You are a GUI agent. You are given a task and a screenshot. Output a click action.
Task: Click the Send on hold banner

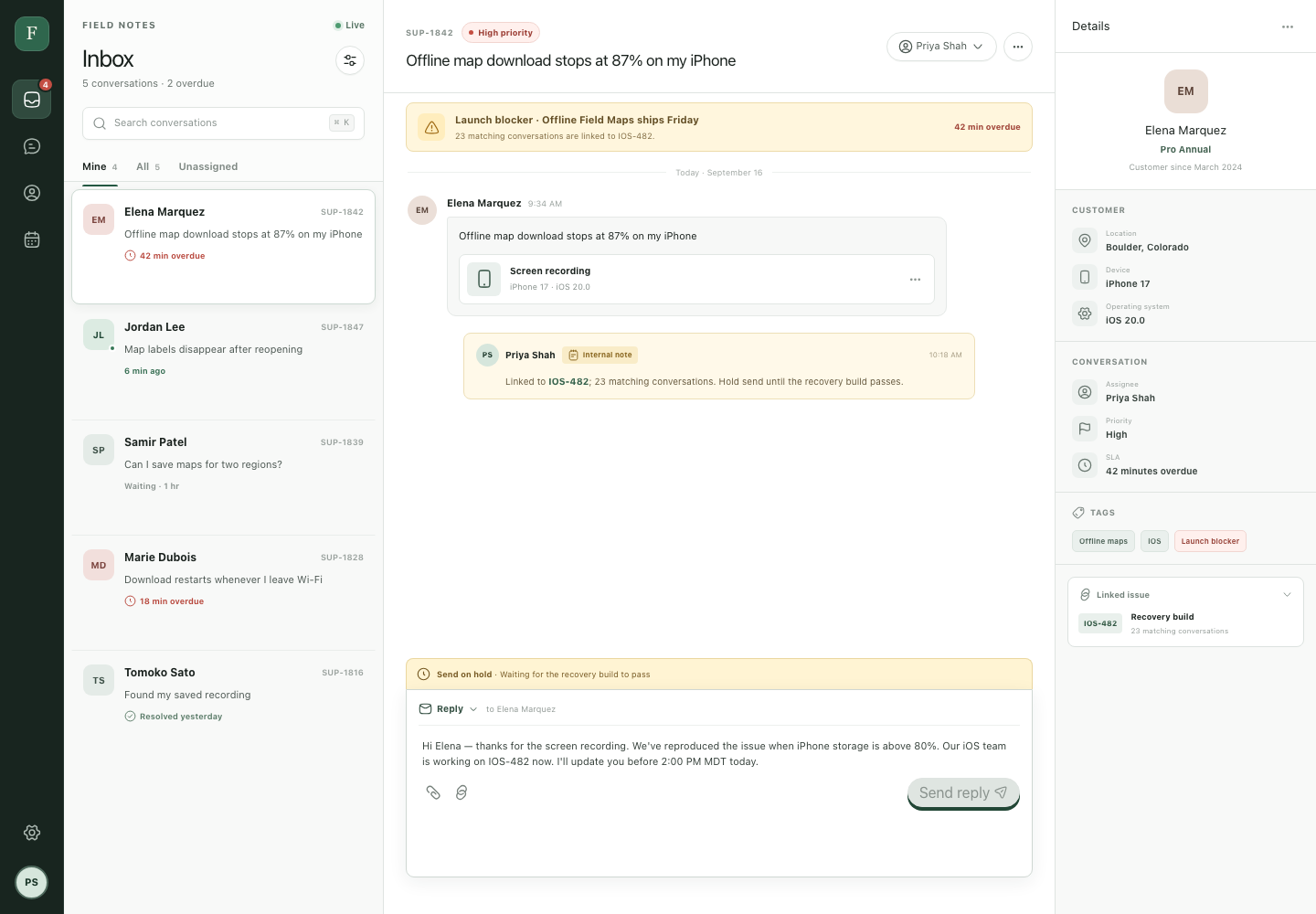[x=719, y=675]
